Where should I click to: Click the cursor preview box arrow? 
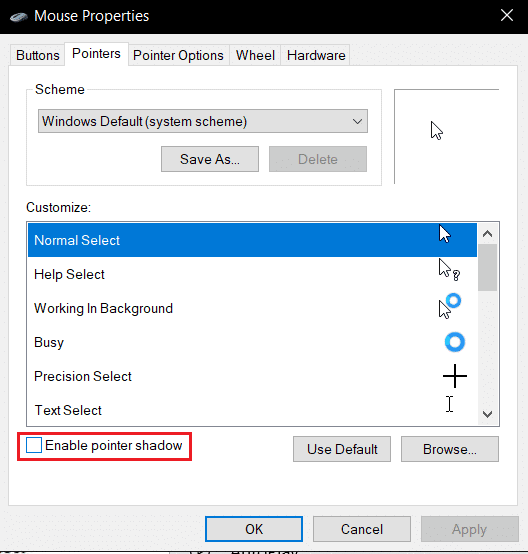pos(437,131)
